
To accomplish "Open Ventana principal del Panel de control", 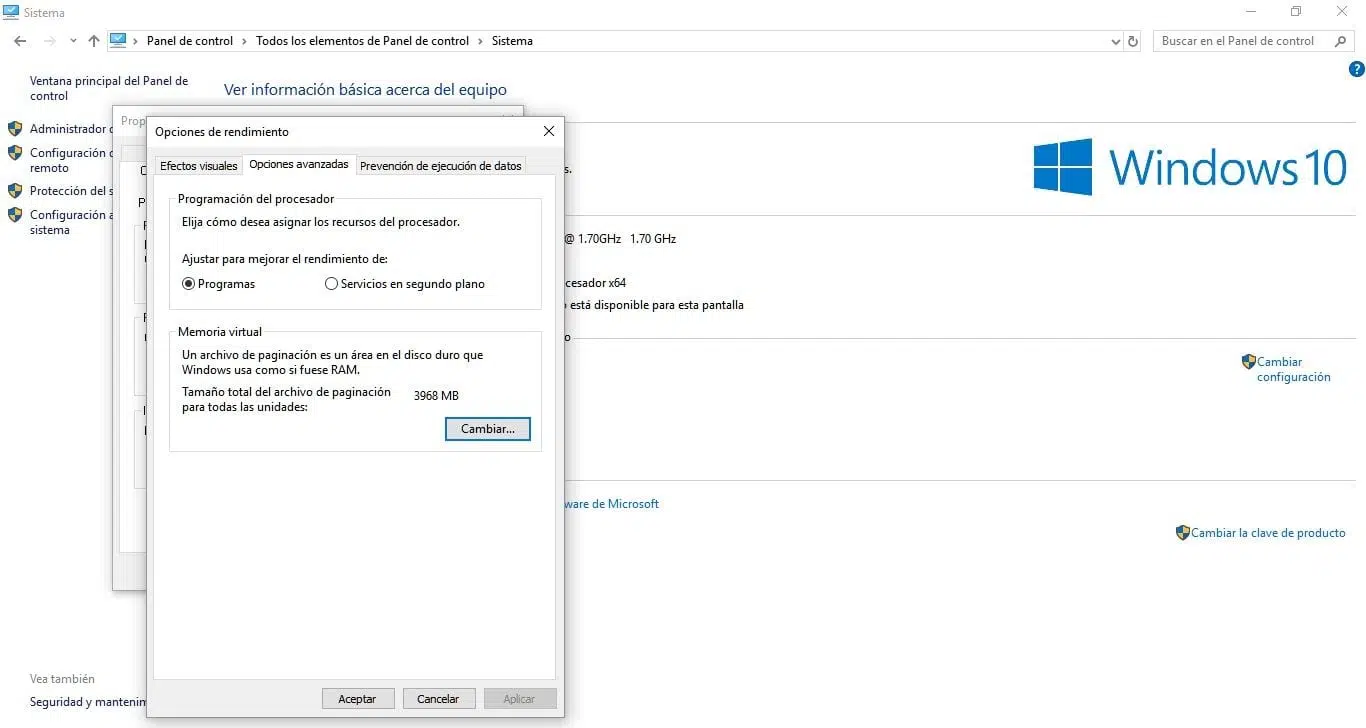I will pos(109,88).
